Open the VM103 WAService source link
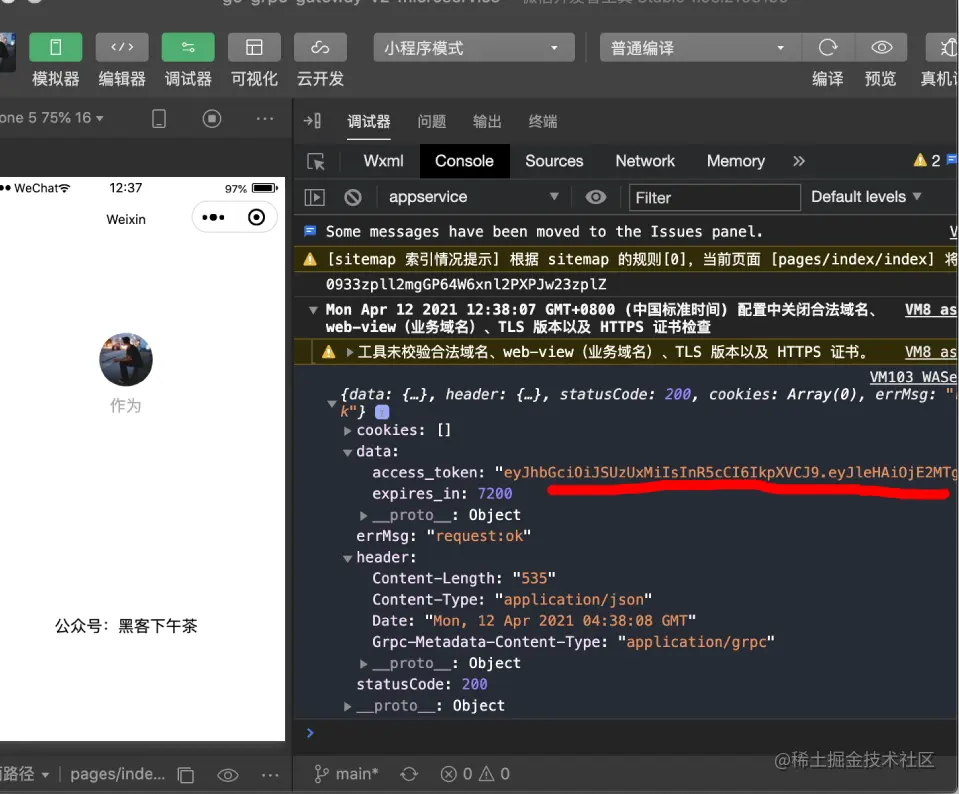 point(913,377)
